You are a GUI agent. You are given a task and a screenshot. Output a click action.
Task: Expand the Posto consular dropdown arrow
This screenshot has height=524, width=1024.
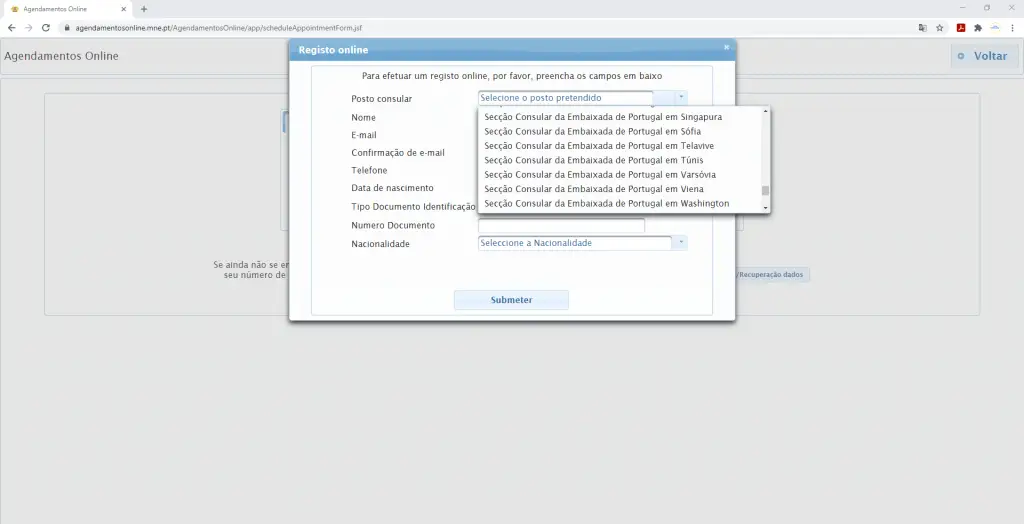680,98
